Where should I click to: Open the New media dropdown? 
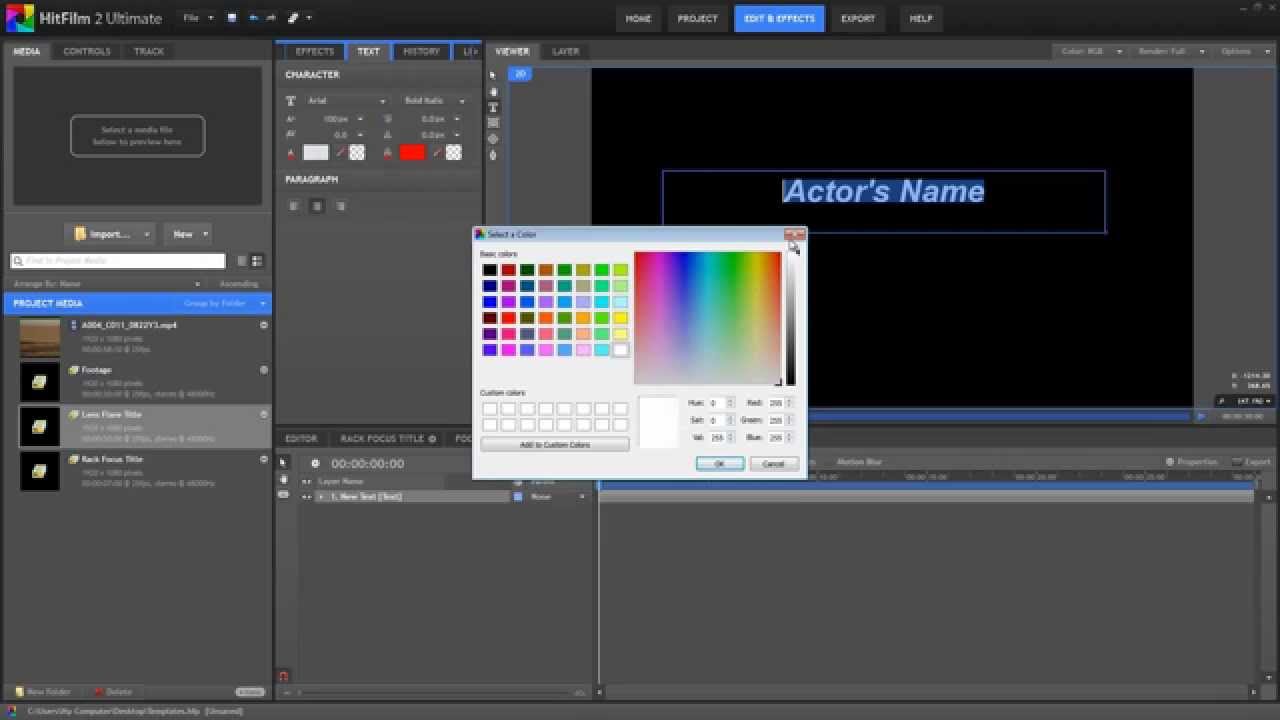coord(187,234)
